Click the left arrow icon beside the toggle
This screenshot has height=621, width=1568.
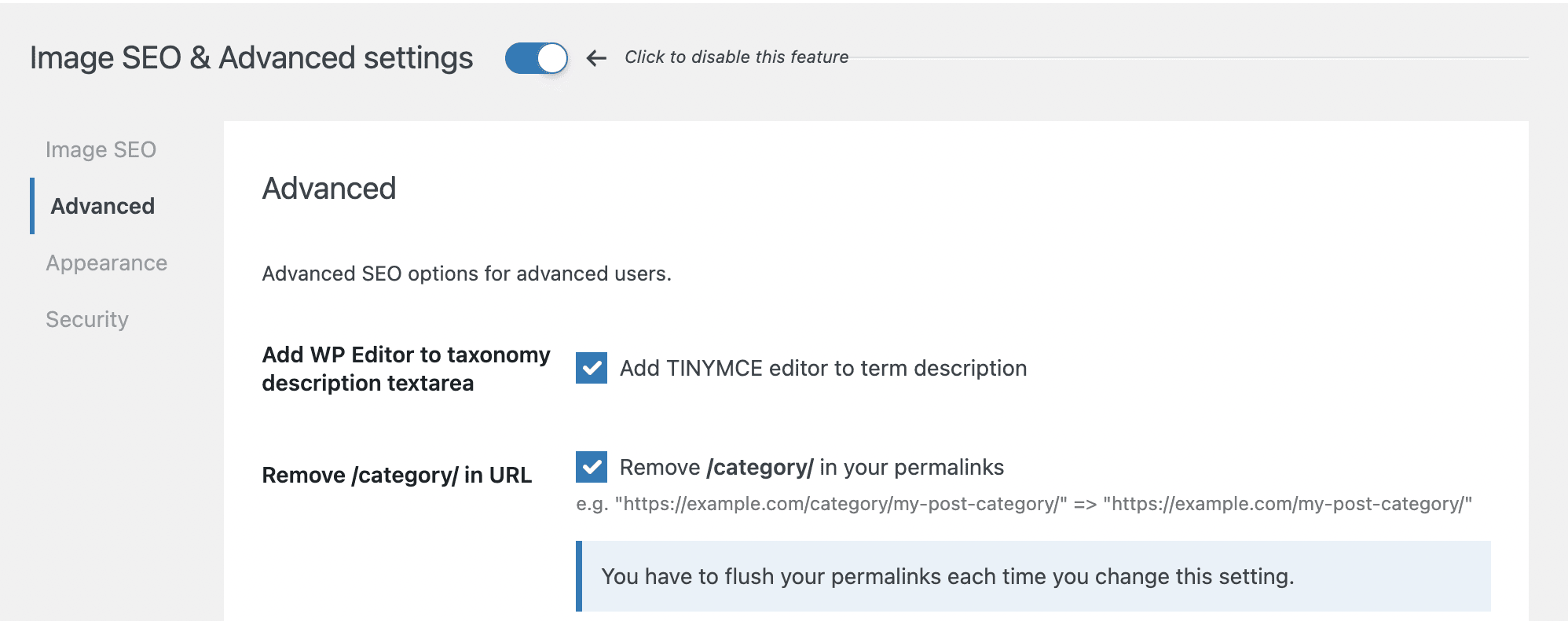pyautogui.click(x=596, y=58)
